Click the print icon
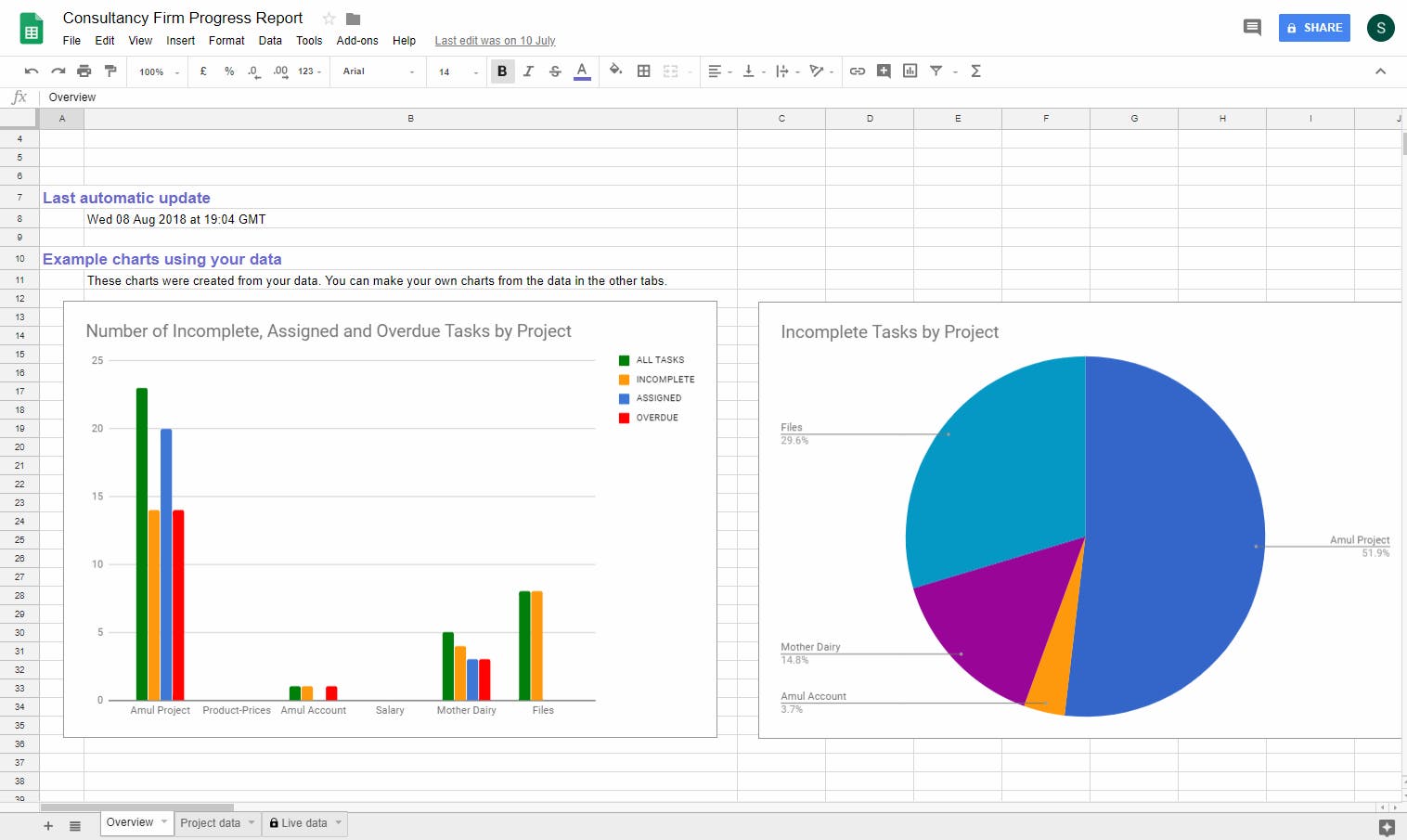Image resolution: width=1407 pixels, height=840 pixels. pos(84,71)
